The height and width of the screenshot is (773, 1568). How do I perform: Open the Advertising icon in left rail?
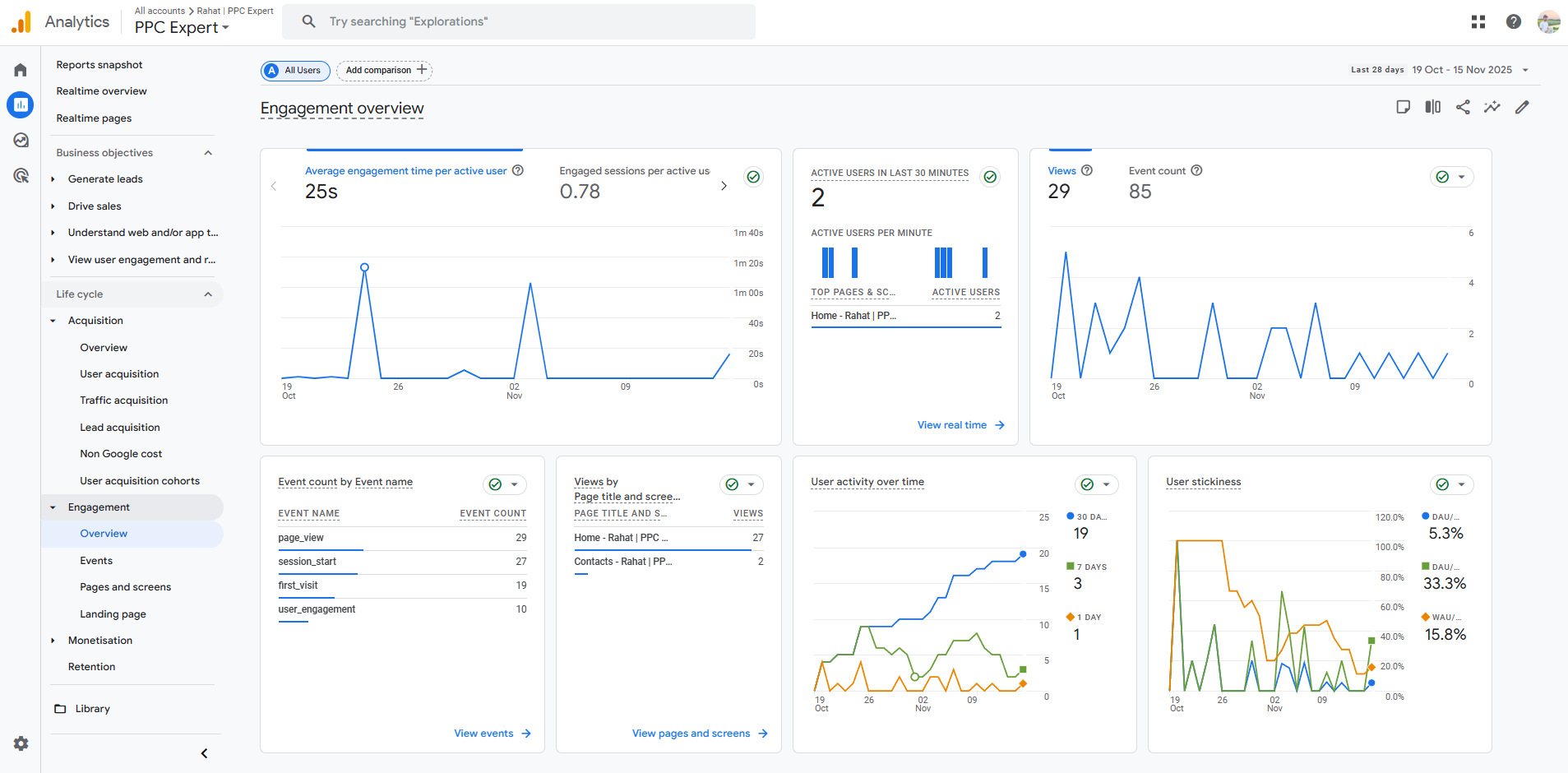tap(21, 176)
